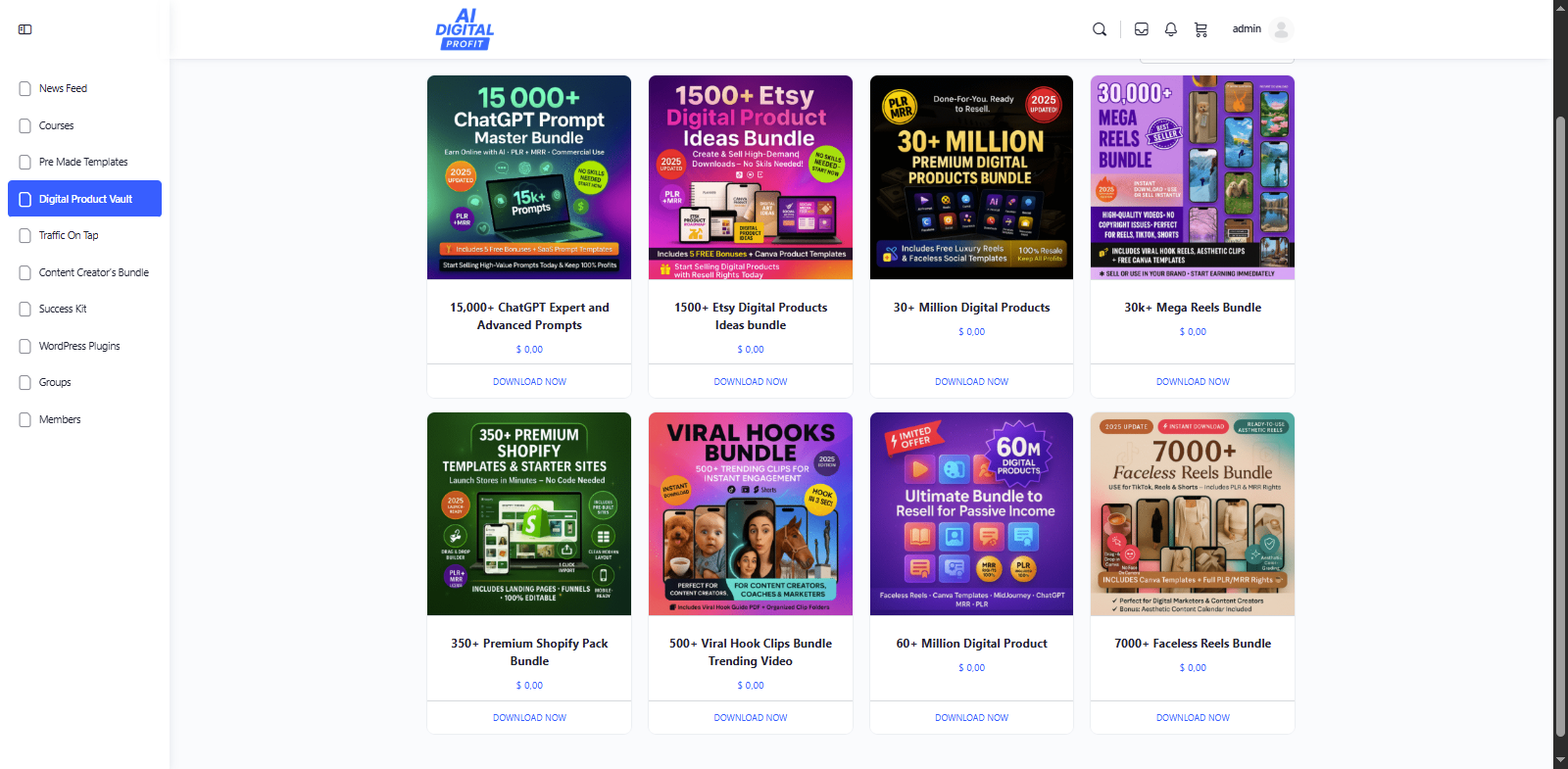Screen dimensions: 1568x769
Task: Open Pre Made Templates menu item
Action: (84, 162)
